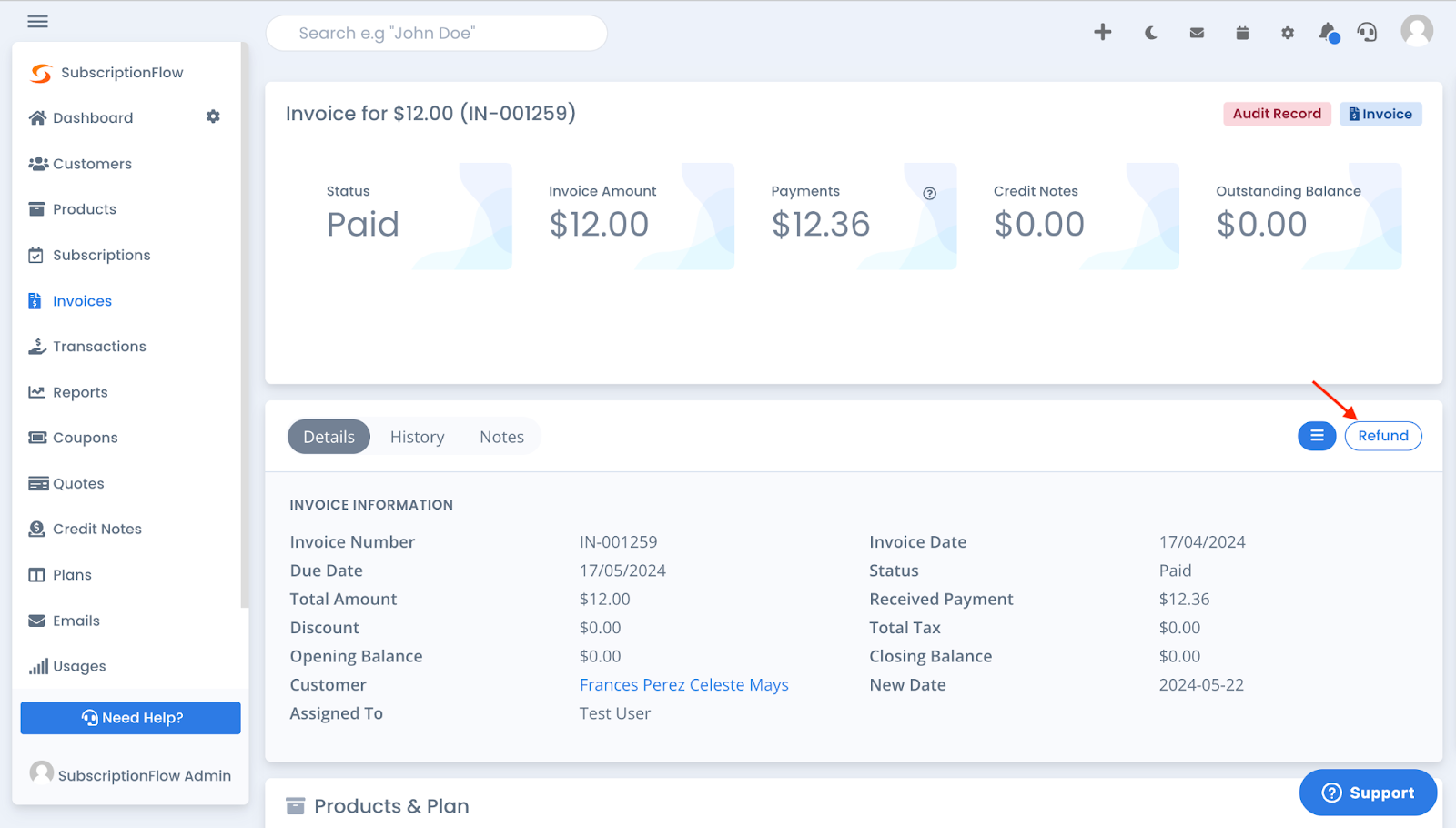Click the John Doe search field
This screenshot has height=828, width=1456.
436,33
